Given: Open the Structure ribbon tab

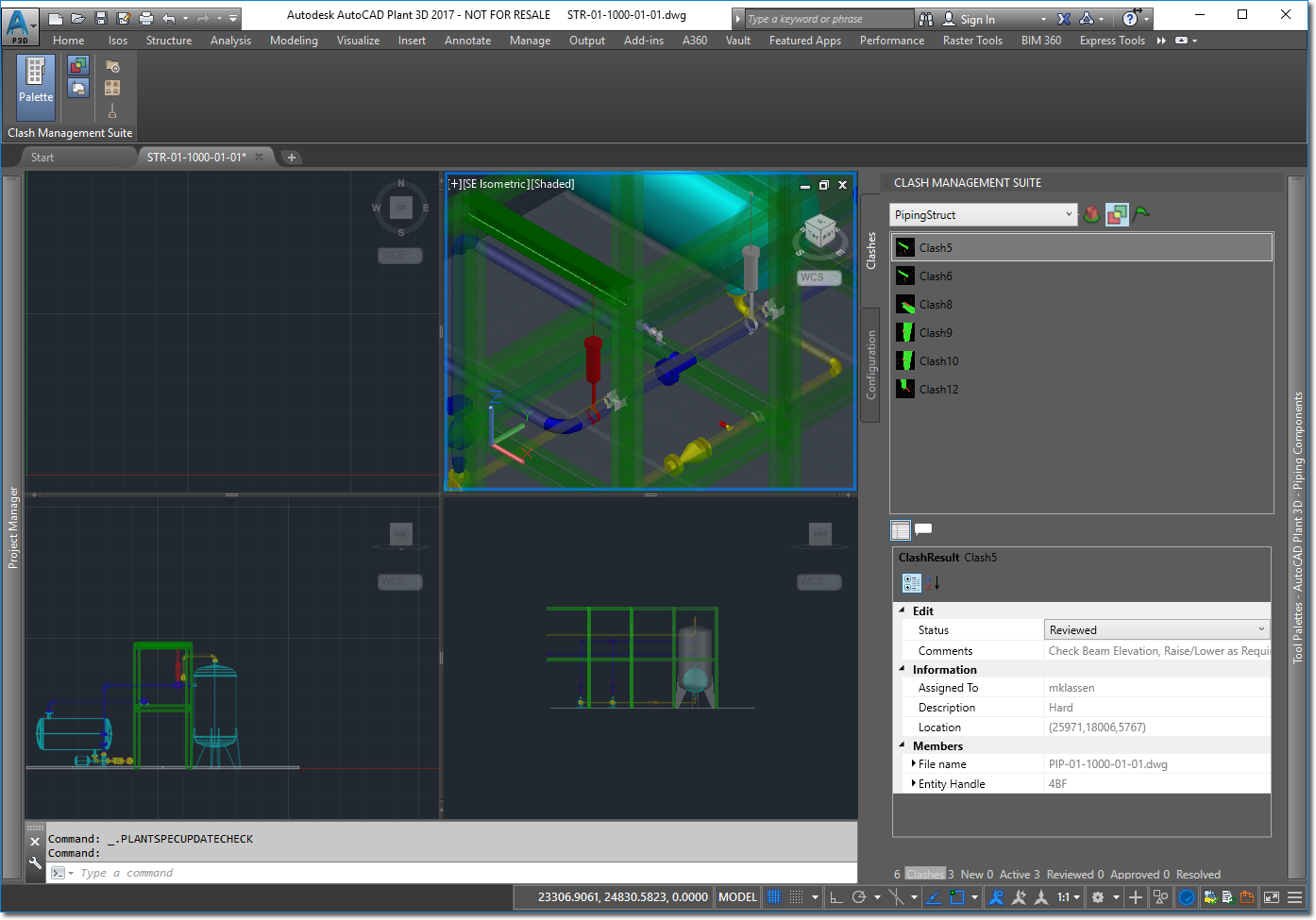Looking at the screenshot, I should [168, 41].
